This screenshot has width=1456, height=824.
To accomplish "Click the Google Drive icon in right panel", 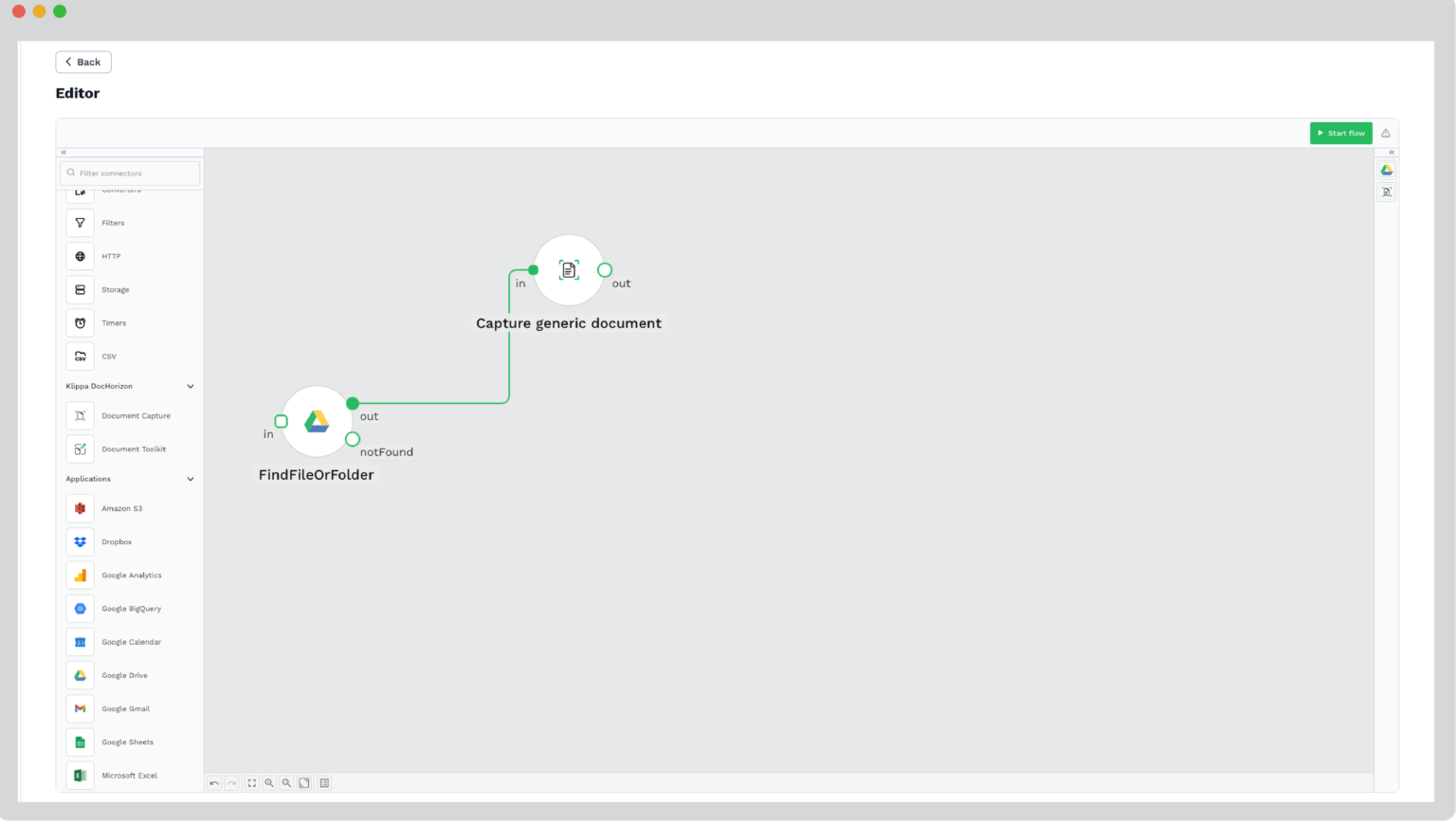I will pyautogui.click(x=1386, y=170).
